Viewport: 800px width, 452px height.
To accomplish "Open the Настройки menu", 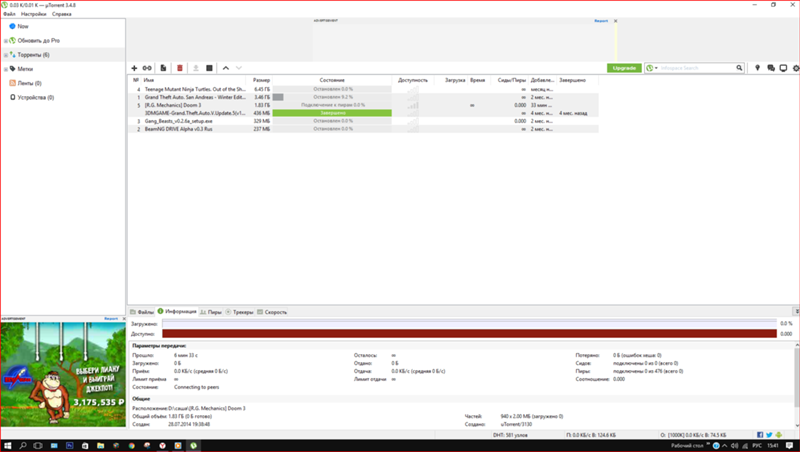I will [34, 14].
